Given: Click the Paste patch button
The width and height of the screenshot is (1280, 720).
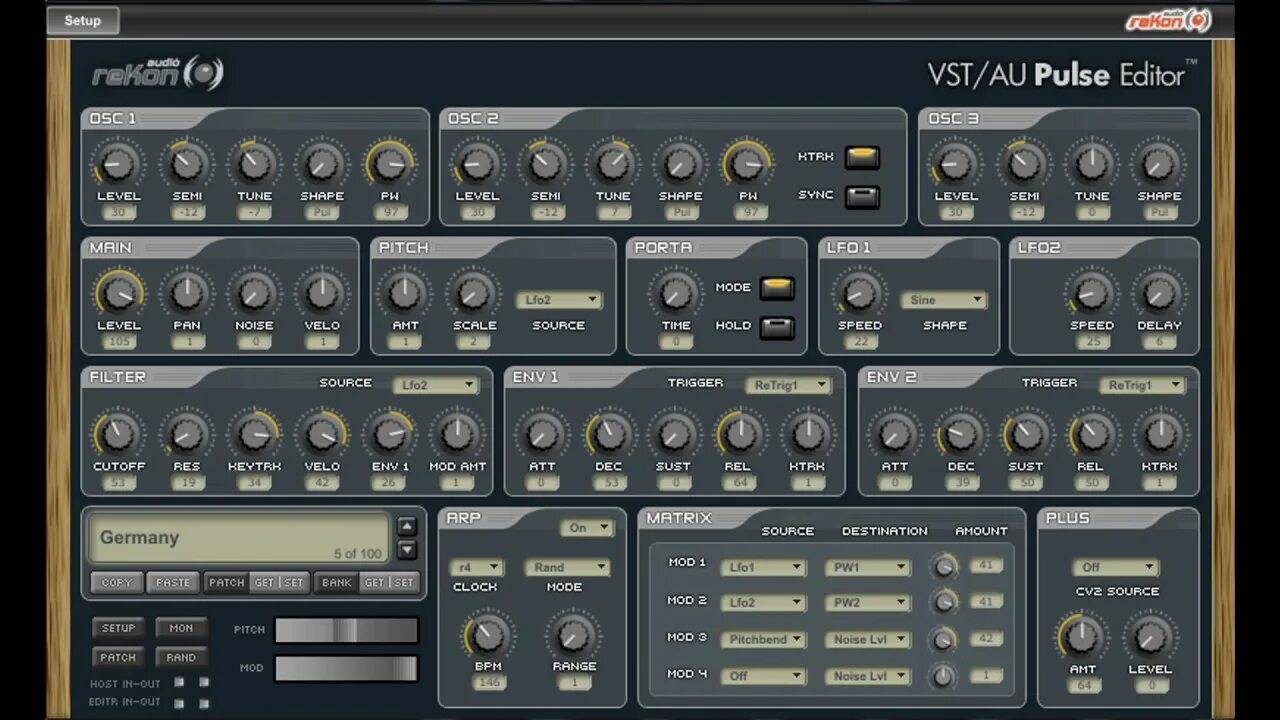Looking at the screenshot, I should [173, 583].
